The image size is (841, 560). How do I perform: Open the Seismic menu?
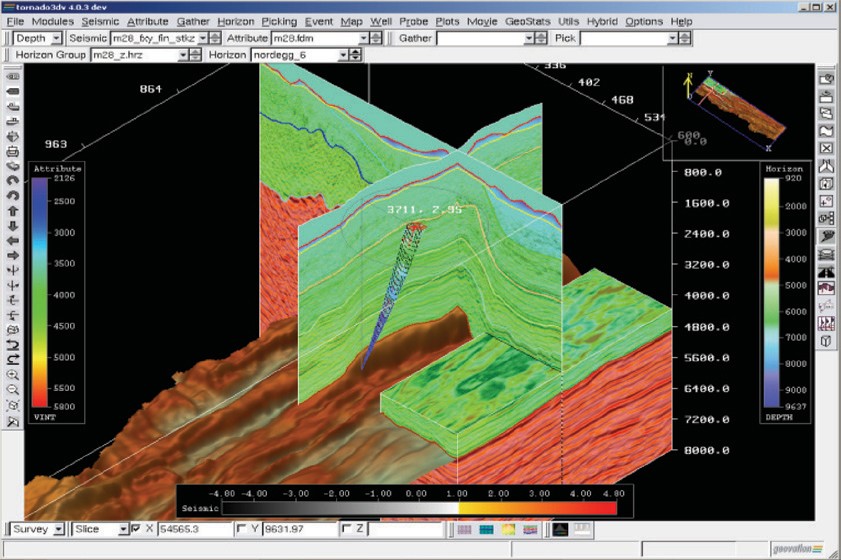pos(100,21)
